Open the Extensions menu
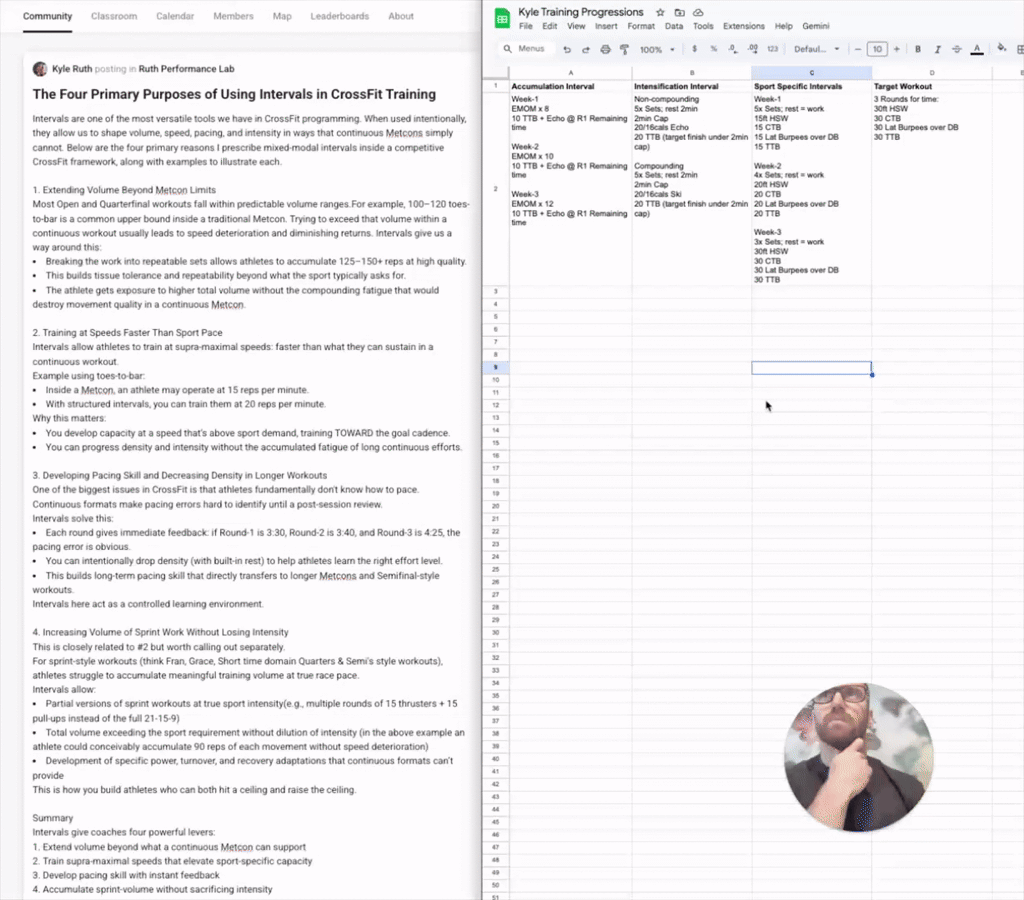Viewport: 1024px width, 900px height. tap(743, 26)
